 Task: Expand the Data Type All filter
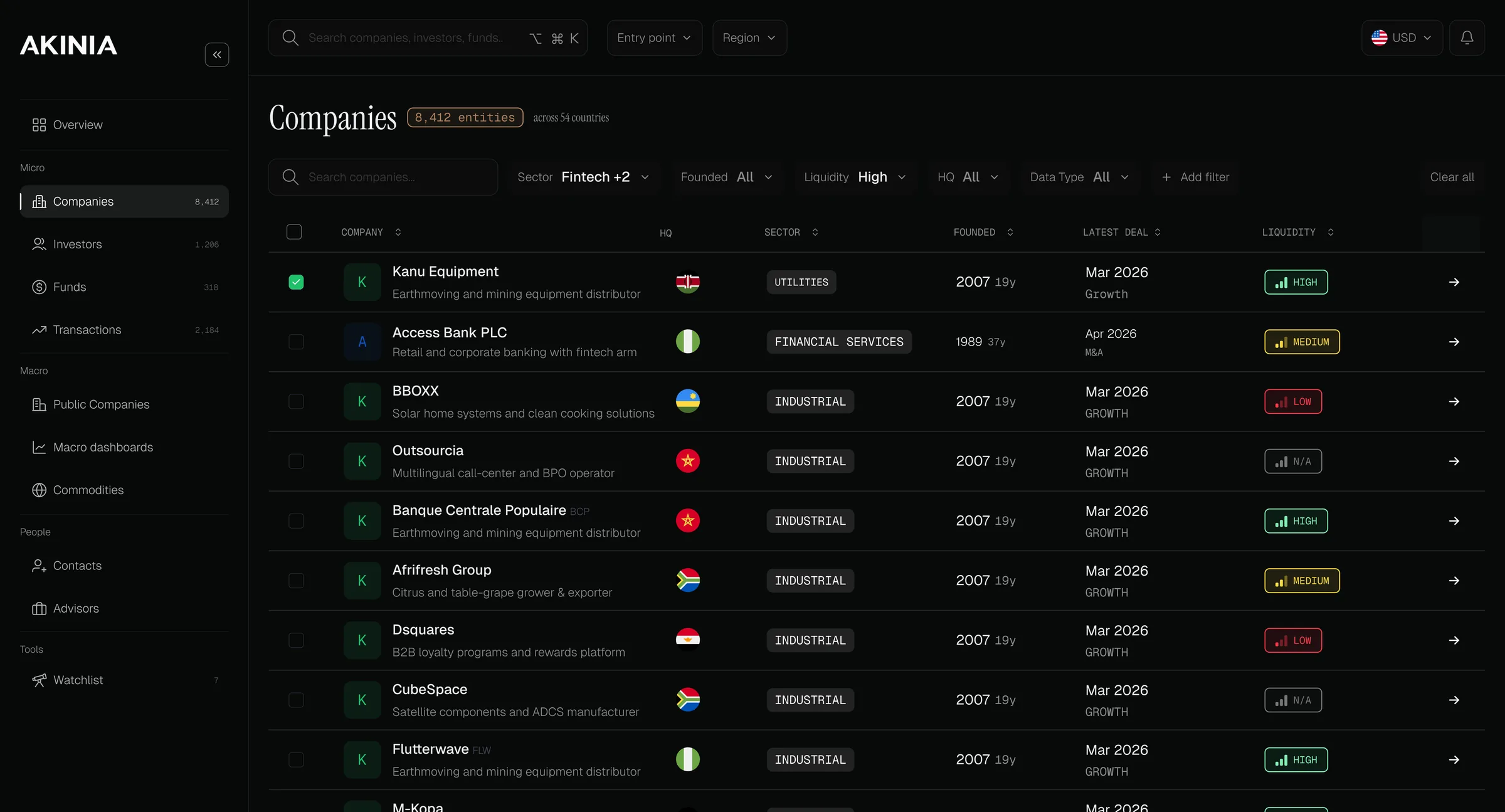(1080, 177)
